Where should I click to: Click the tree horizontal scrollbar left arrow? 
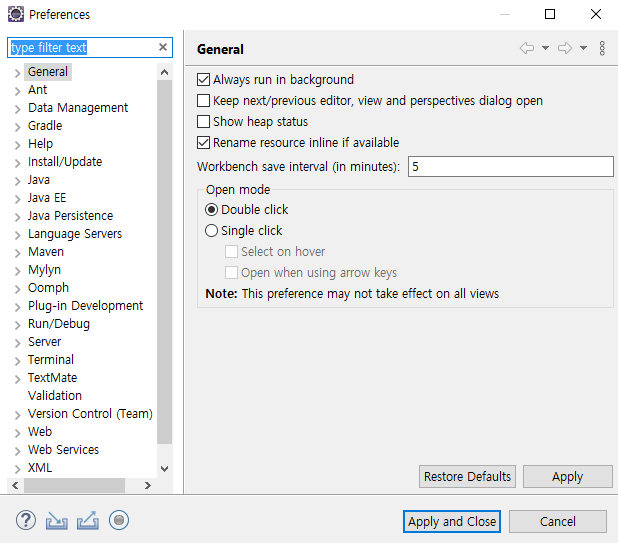(x=15, y=485)
